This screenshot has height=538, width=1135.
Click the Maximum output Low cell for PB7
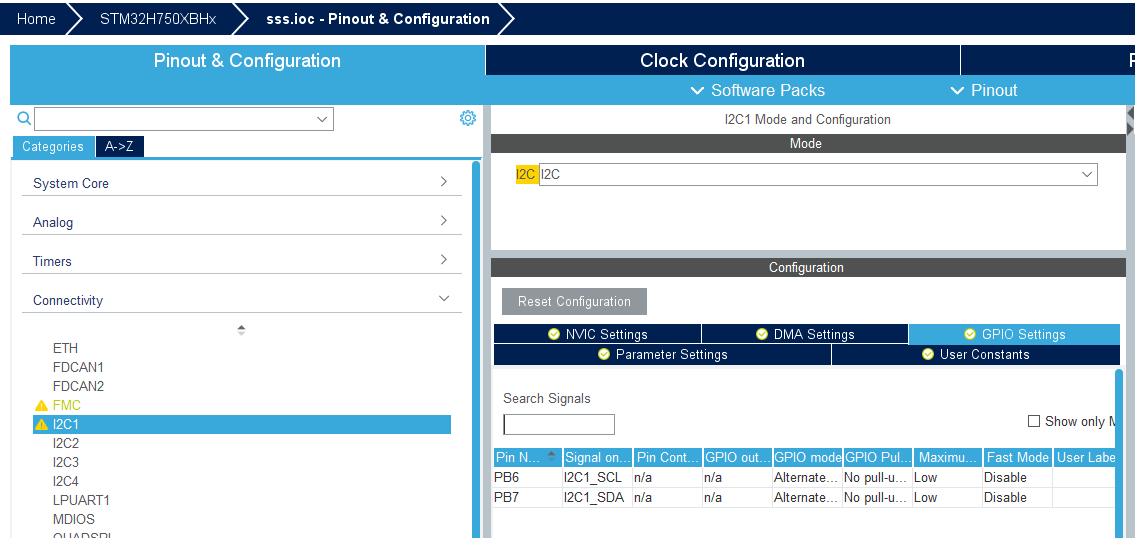[x=948, y=497]
